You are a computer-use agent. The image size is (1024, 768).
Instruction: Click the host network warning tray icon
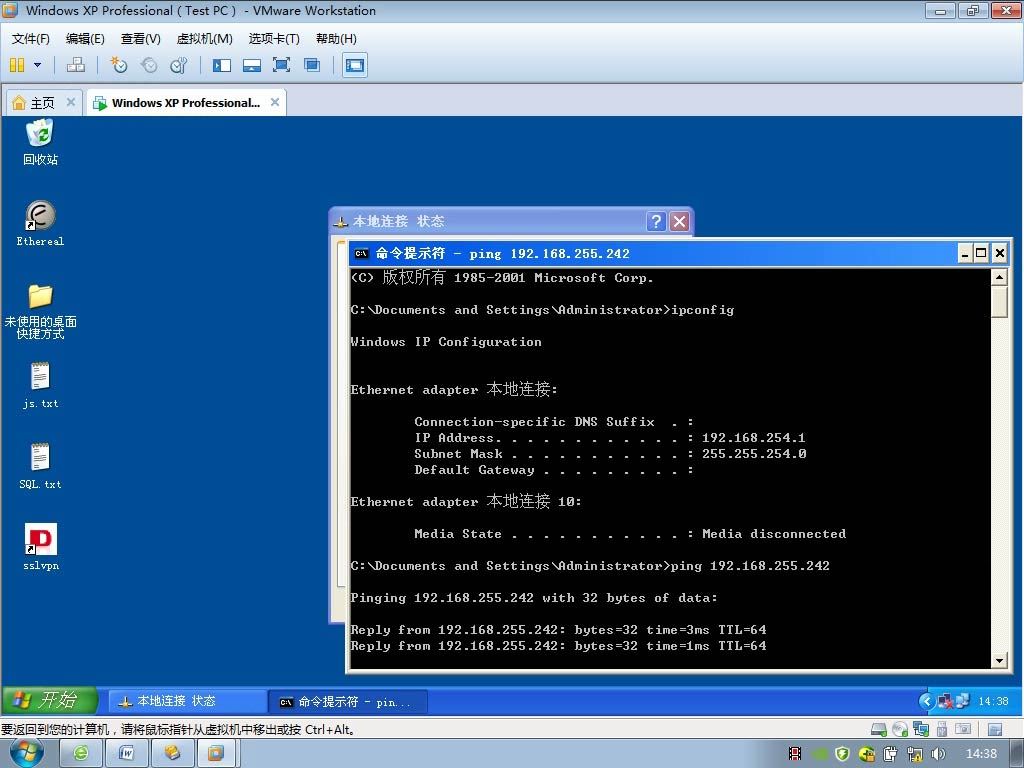[x=915, y=754]
